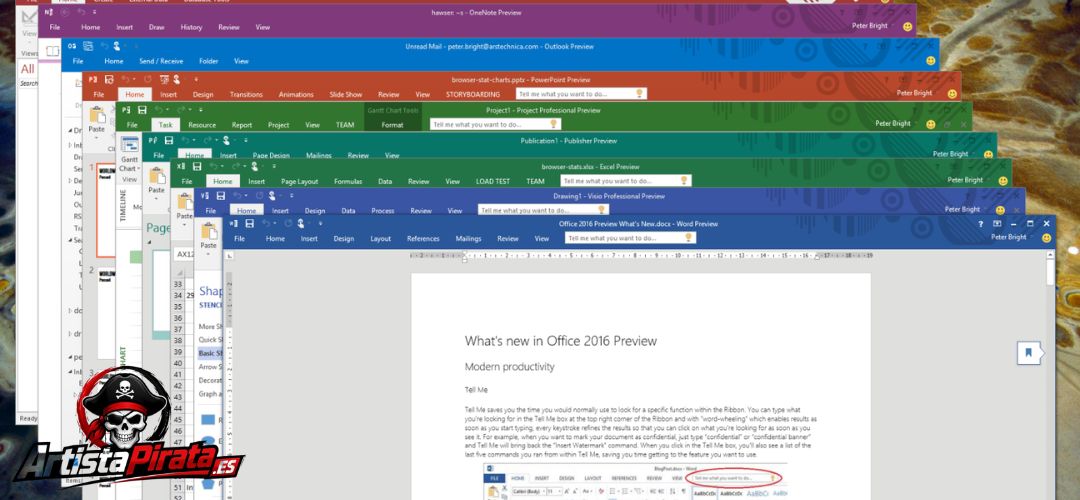Click the Save icon in the Publisher title bar
This screenshot has height=500, width=1080.
click(169, 140)
